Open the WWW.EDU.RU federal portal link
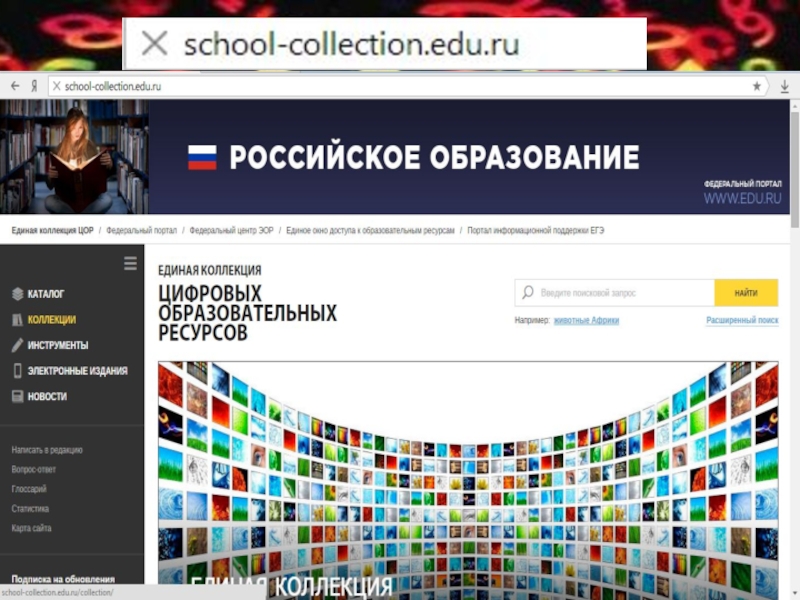 742,198
